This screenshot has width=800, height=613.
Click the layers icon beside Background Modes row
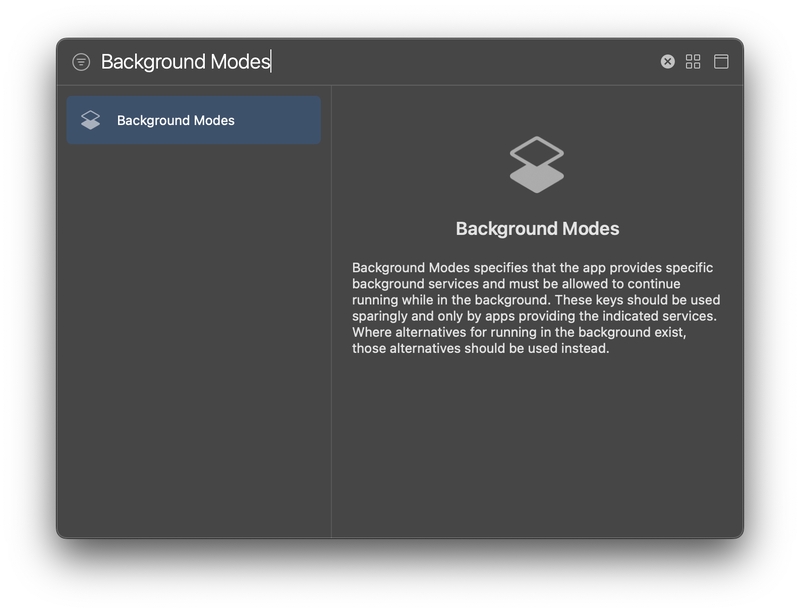(91, 121)
